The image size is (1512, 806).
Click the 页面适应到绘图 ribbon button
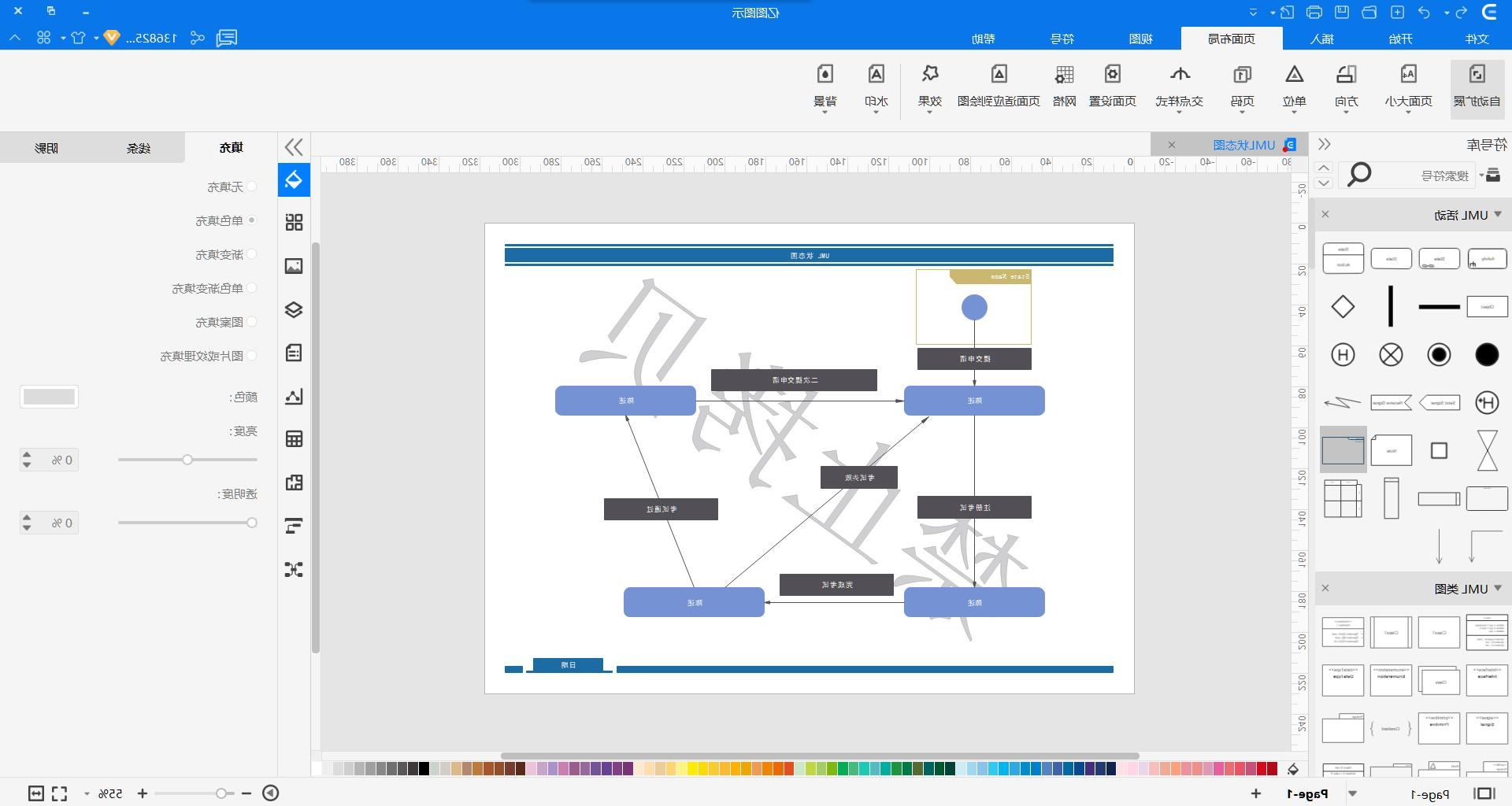pyautogui.click(x=999, y=87)
